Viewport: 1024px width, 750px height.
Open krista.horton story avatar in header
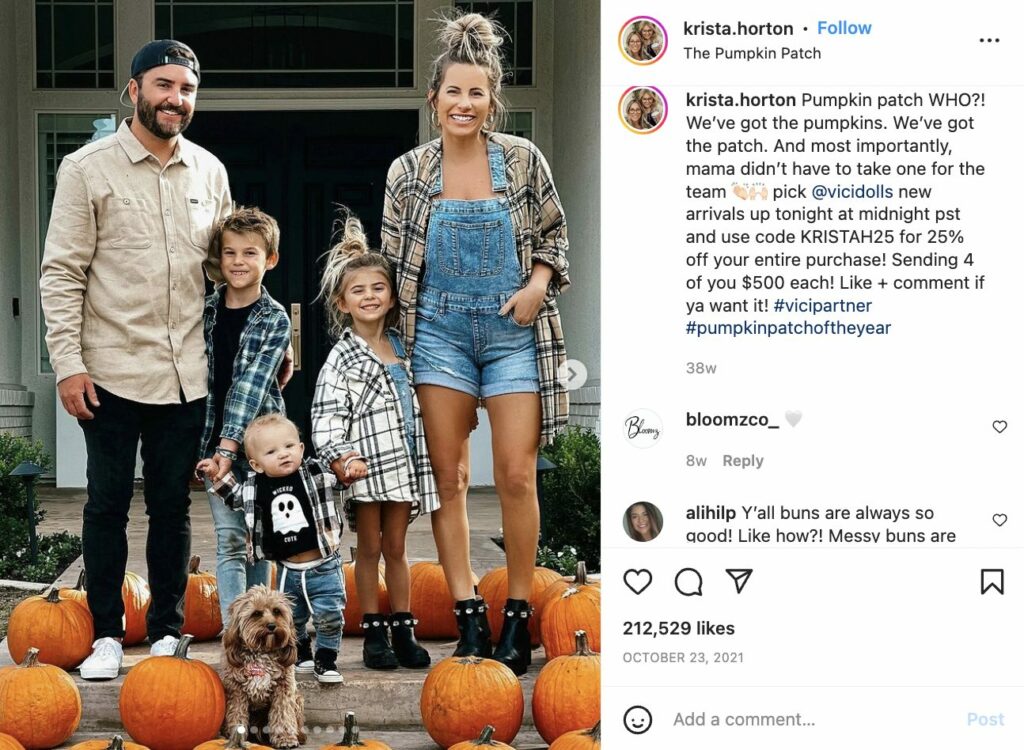click(x=643, y=41)
